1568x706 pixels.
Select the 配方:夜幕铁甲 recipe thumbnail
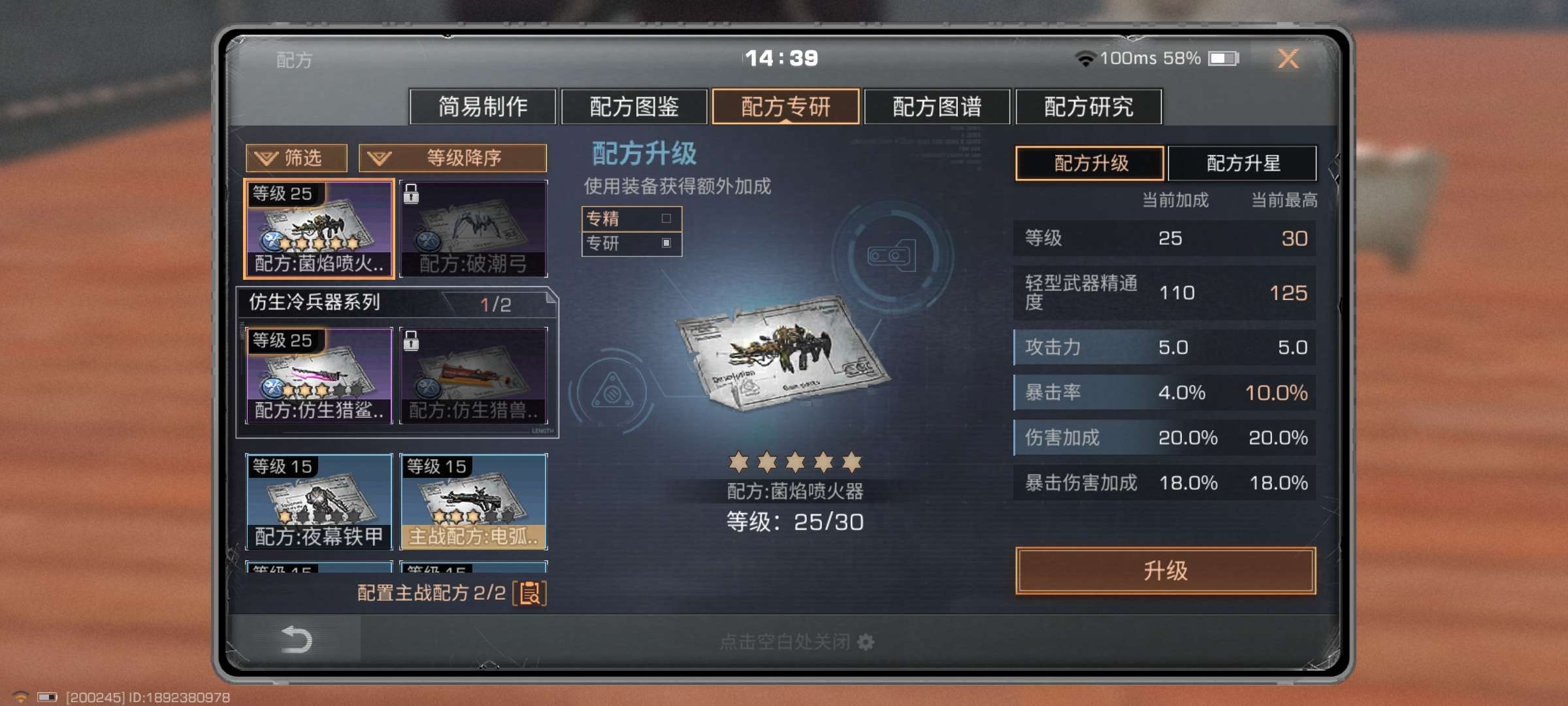pos(319,501)
